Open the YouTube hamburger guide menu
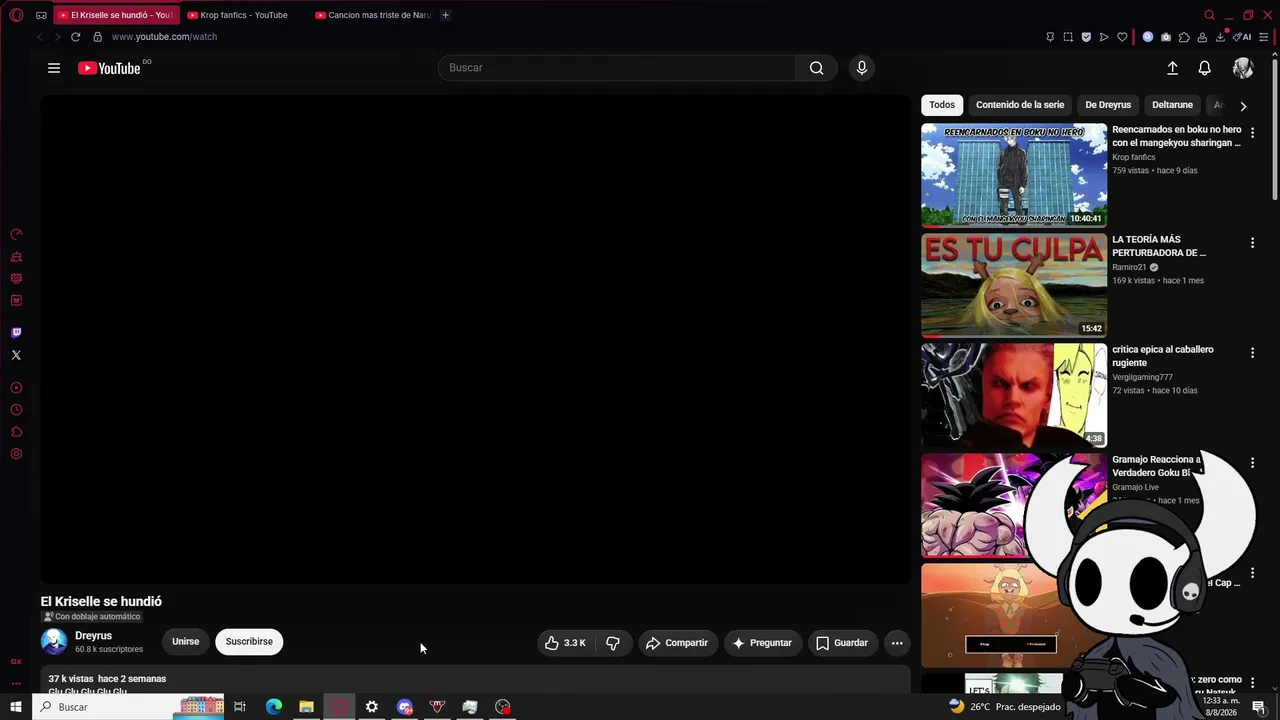1280x720 pixels. tap(54, 68)
